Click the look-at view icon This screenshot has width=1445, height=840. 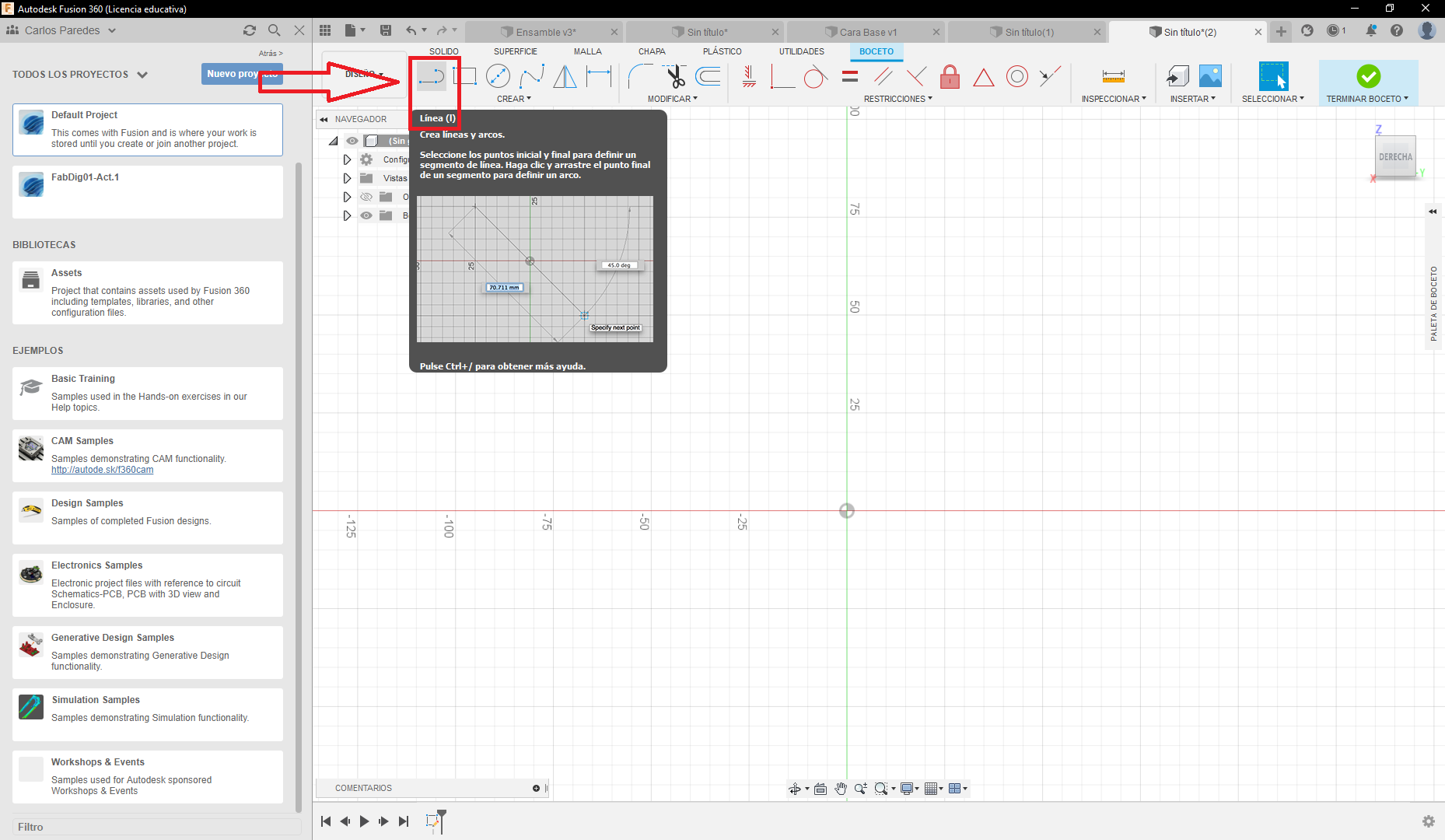coord(820,789)
